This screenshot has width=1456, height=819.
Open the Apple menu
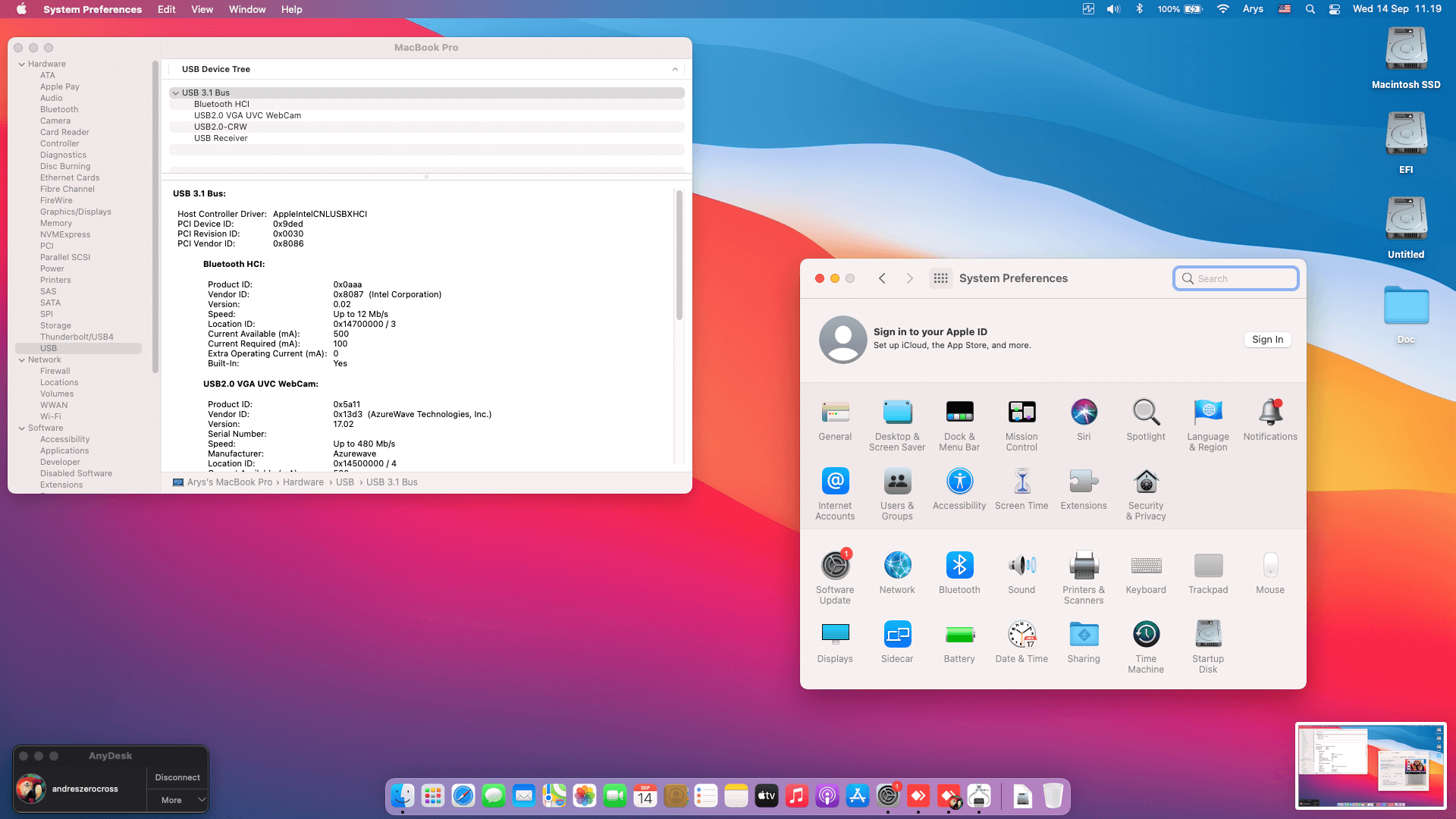coord(21,9)
